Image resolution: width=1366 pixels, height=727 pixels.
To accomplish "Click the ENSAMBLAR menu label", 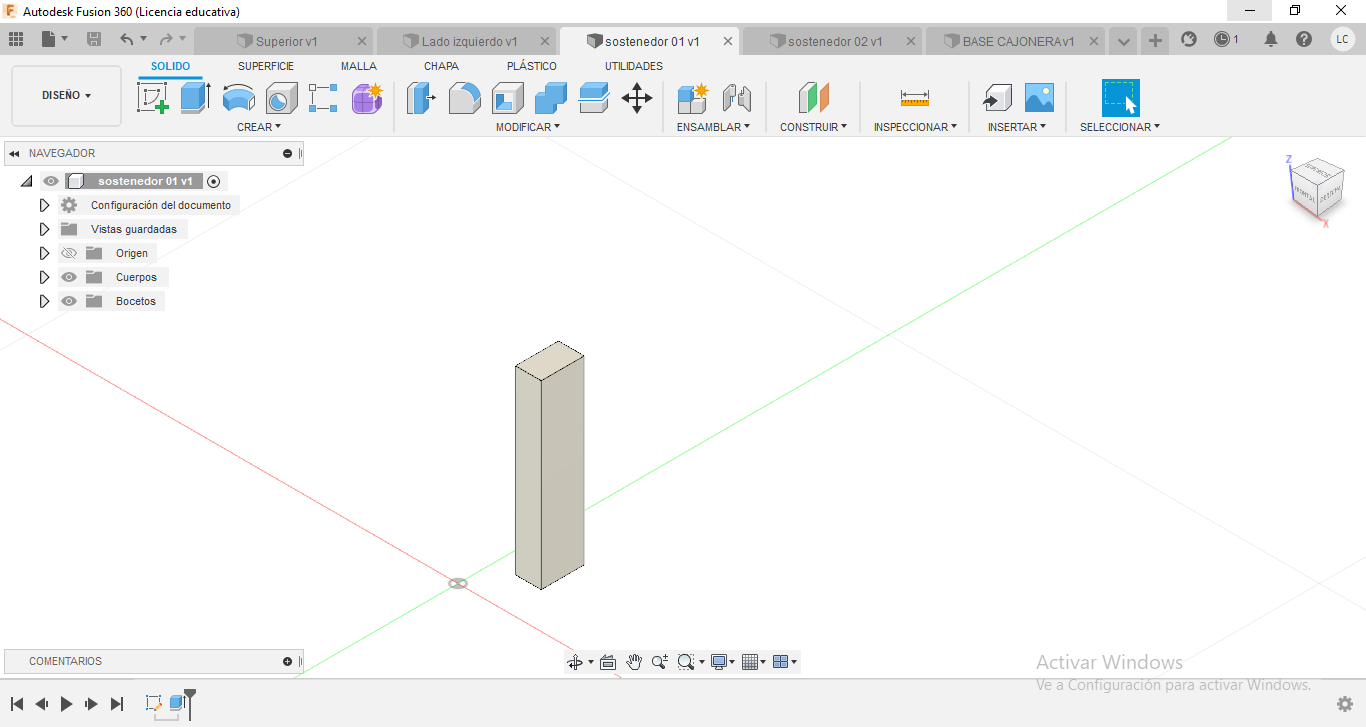I will (713, 127).
